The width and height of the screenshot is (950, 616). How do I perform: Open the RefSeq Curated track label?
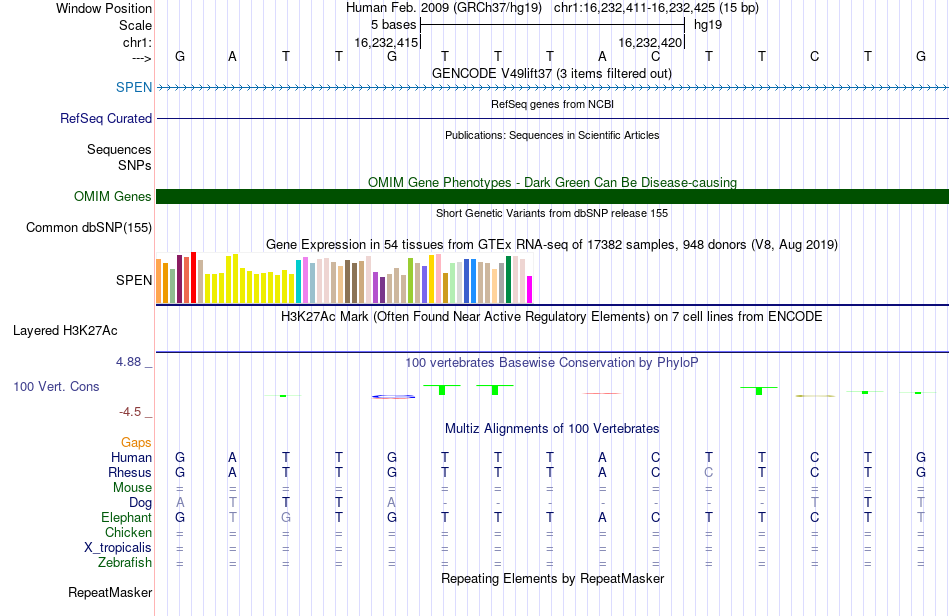105,118
